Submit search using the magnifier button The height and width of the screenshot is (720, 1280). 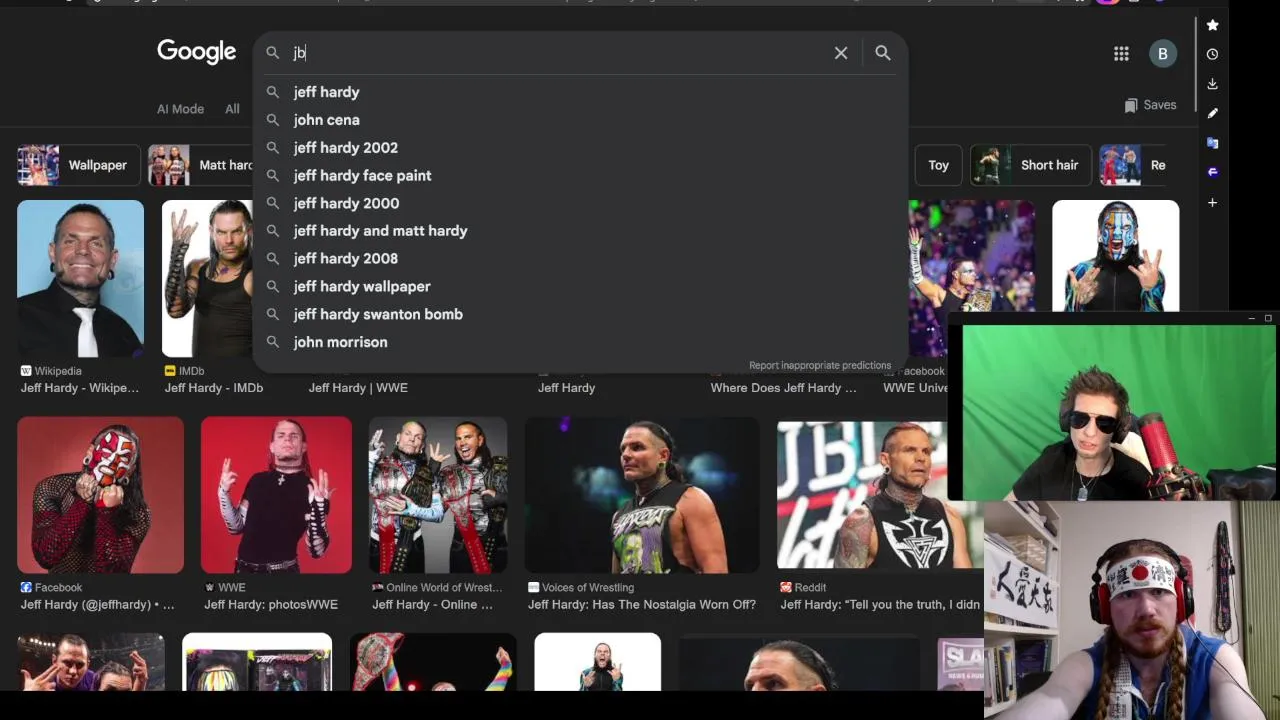pyautogui.click(x=882, y=53)
